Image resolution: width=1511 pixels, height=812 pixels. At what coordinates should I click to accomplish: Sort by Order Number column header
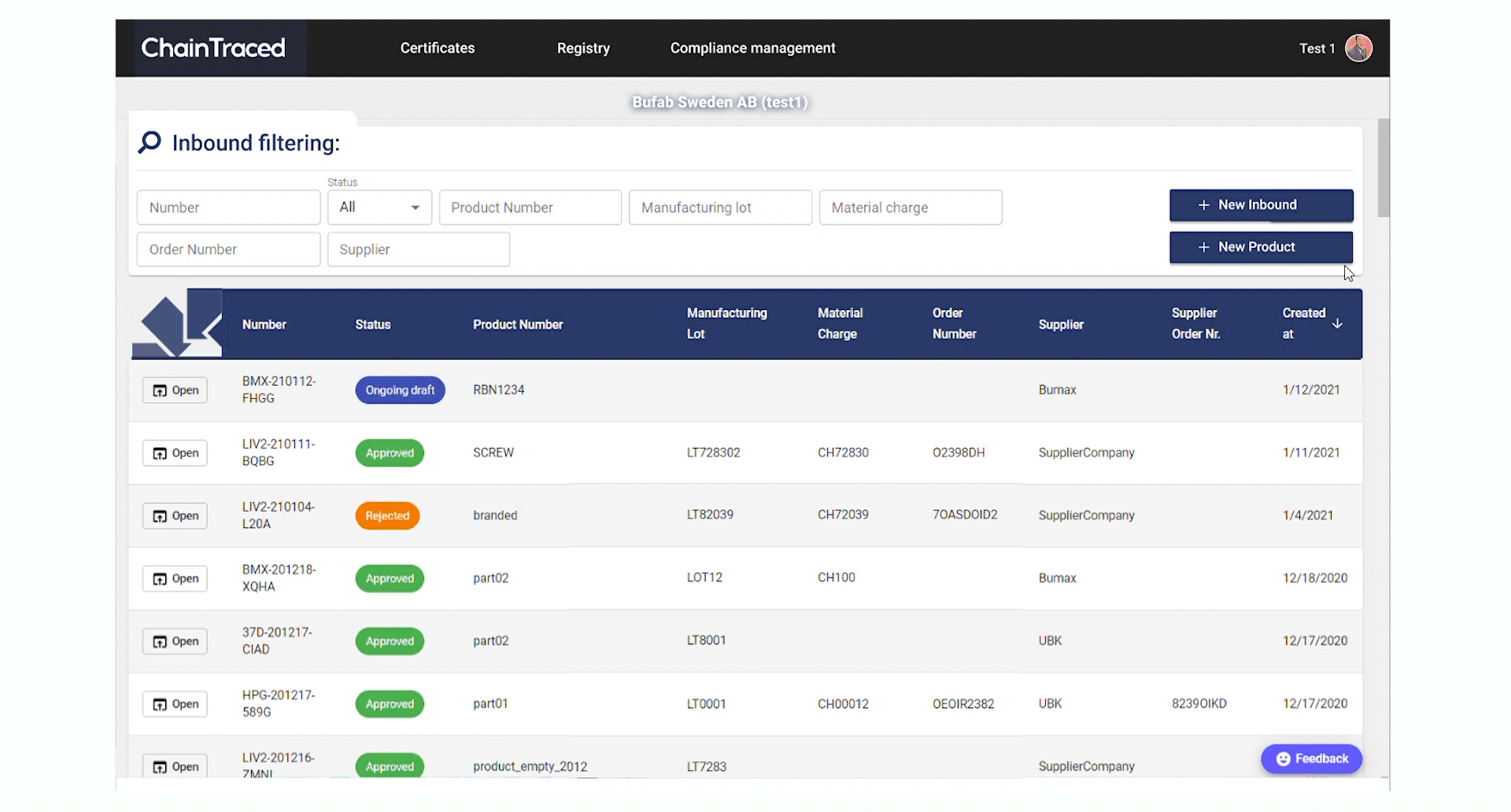pos(955,323)
